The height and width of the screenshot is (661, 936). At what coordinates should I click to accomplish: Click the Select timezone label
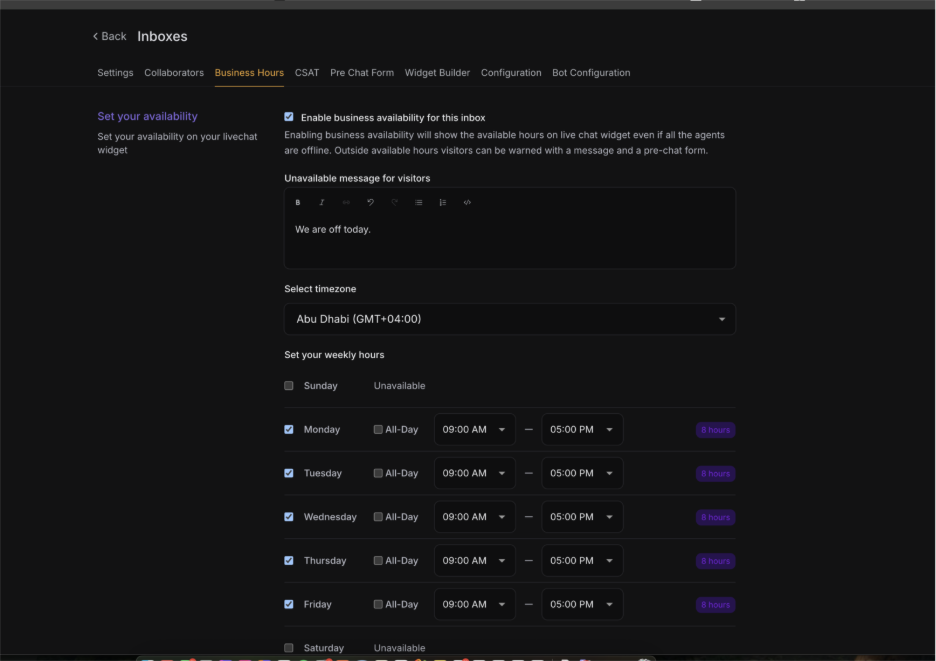[320, 289]
